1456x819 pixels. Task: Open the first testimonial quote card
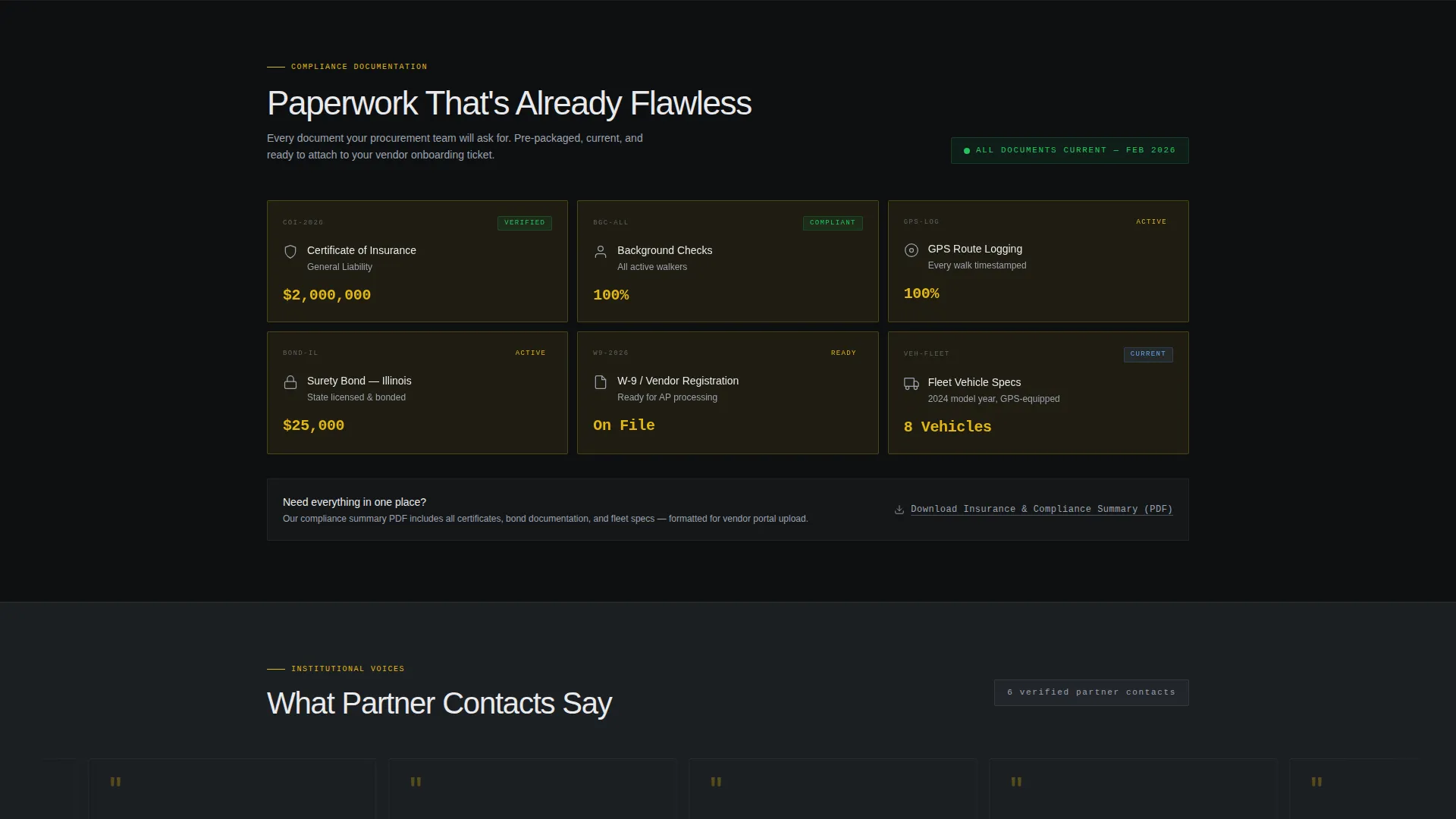point(232,789)
